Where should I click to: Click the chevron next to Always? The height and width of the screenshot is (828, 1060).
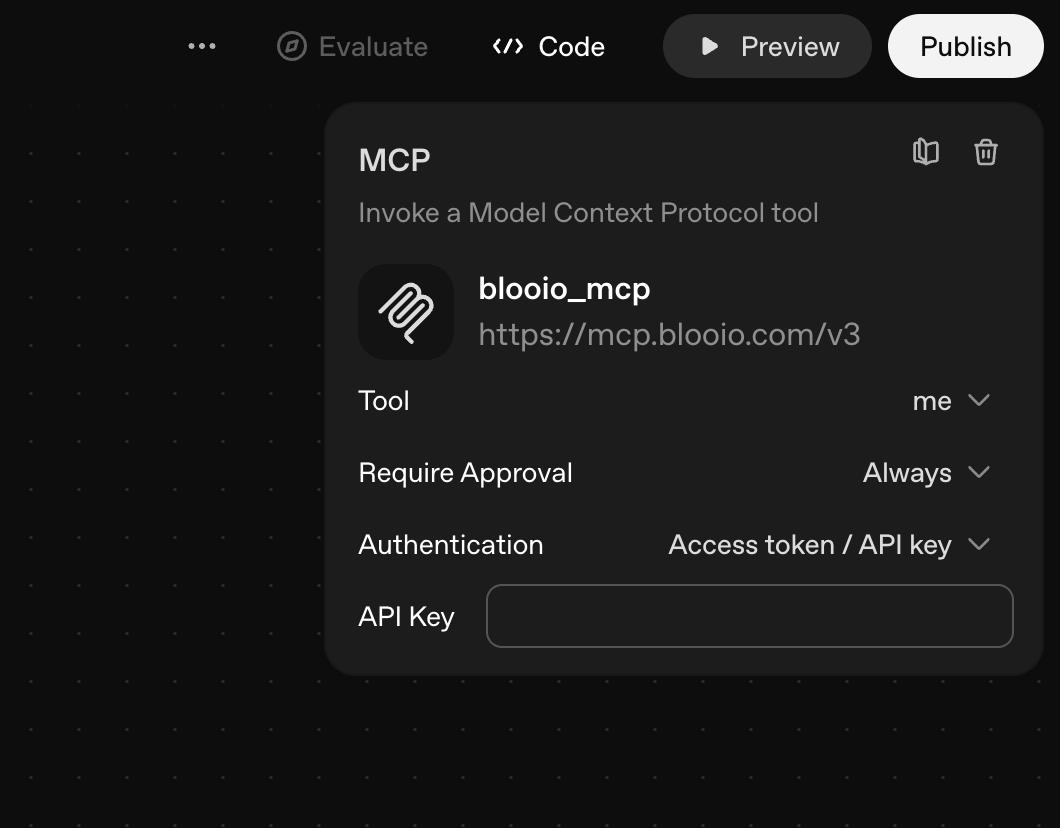tap(979, 472)
